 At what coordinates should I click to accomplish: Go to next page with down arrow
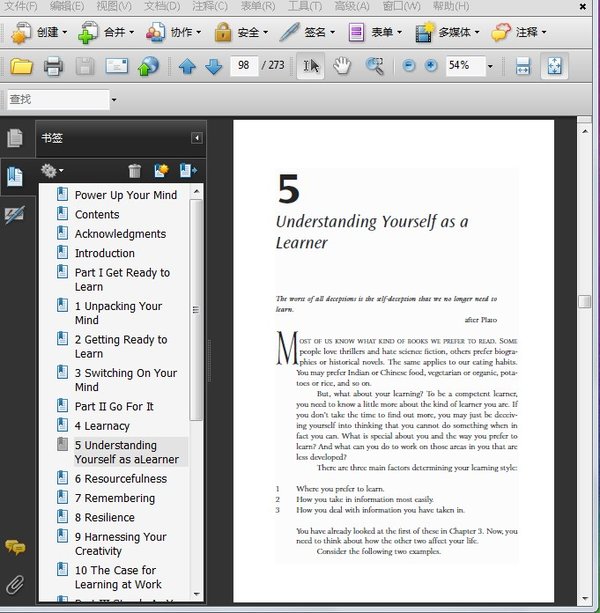(213, 67)
